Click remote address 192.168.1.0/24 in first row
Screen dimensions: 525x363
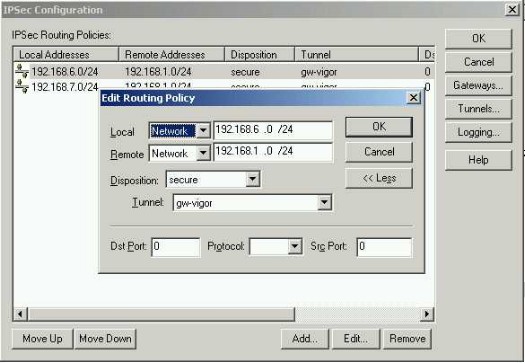pyautogui.click(x=158, y=72)
